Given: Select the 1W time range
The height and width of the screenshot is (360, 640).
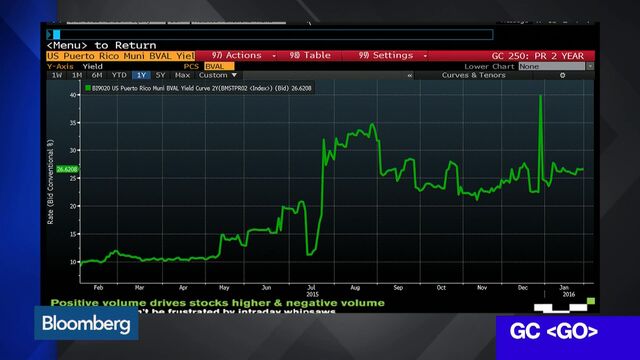Looking at the screenshot, I should click(x=57, y=75).
